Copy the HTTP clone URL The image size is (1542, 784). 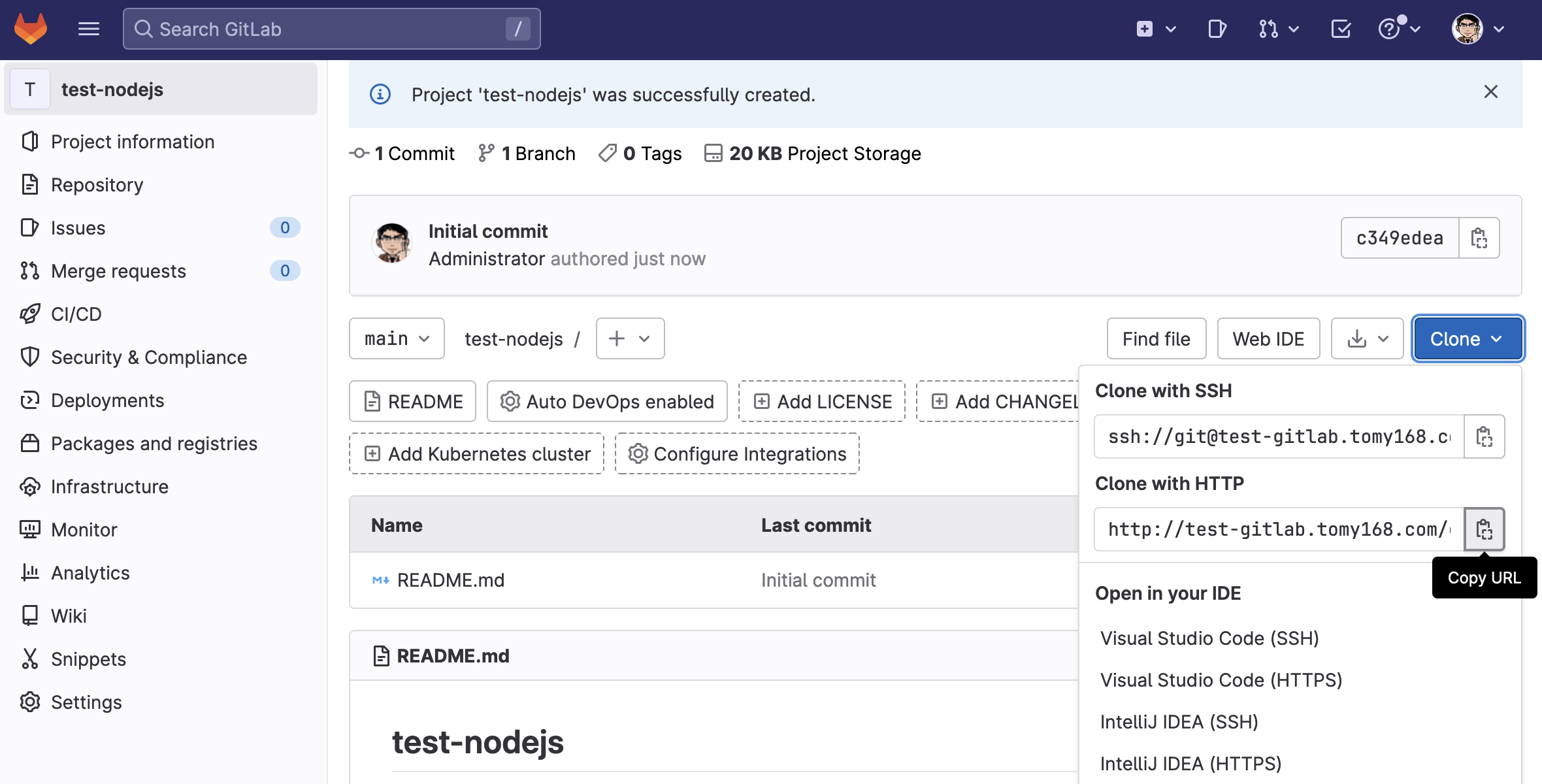click(x=1484, y=529)
